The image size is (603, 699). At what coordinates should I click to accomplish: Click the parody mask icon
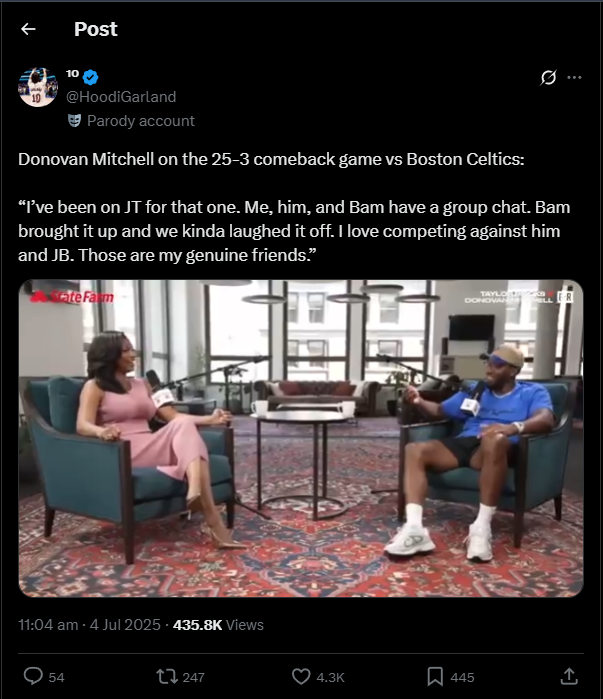coord(74,121)
